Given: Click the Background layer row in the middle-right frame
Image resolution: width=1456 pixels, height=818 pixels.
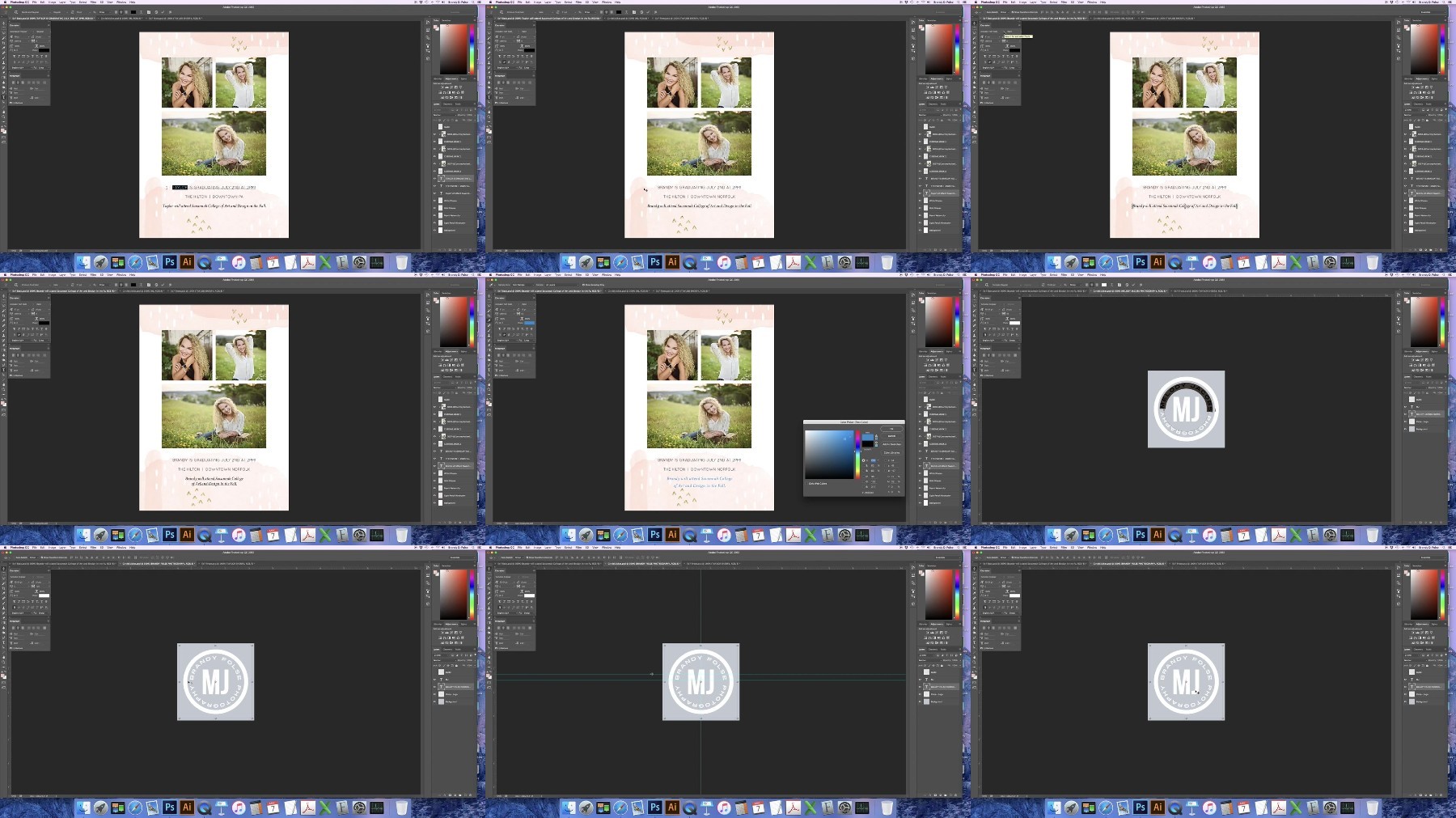Looking at the screenshot, I should [x=1424, y=429].
